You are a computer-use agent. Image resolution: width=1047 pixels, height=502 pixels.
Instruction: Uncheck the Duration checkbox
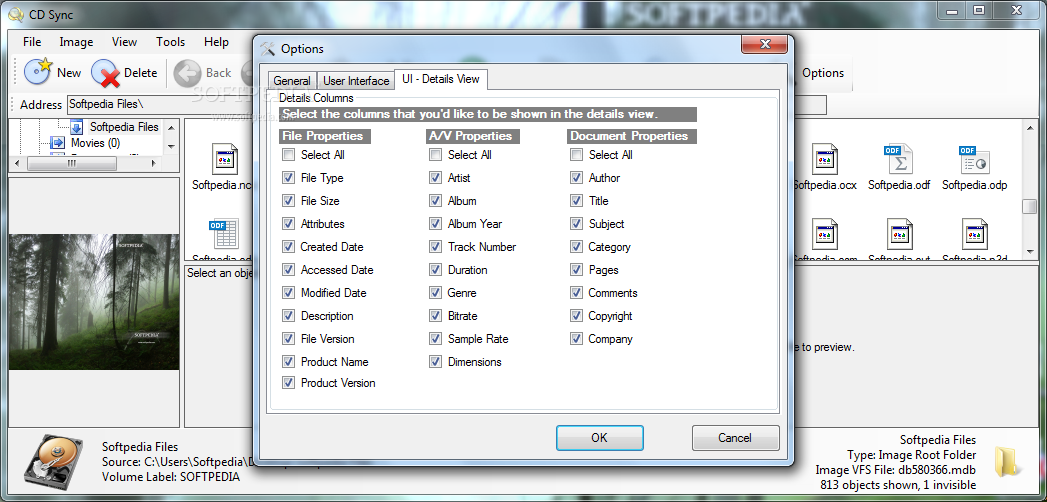435,270
